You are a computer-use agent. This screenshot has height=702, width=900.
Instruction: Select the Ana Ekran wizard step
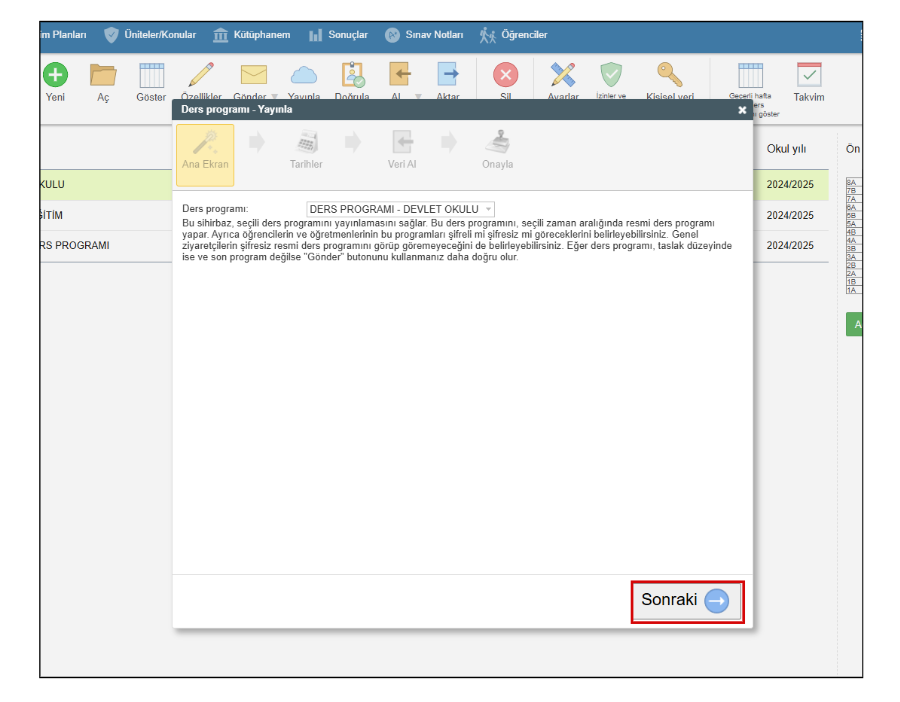pos(205,154)
